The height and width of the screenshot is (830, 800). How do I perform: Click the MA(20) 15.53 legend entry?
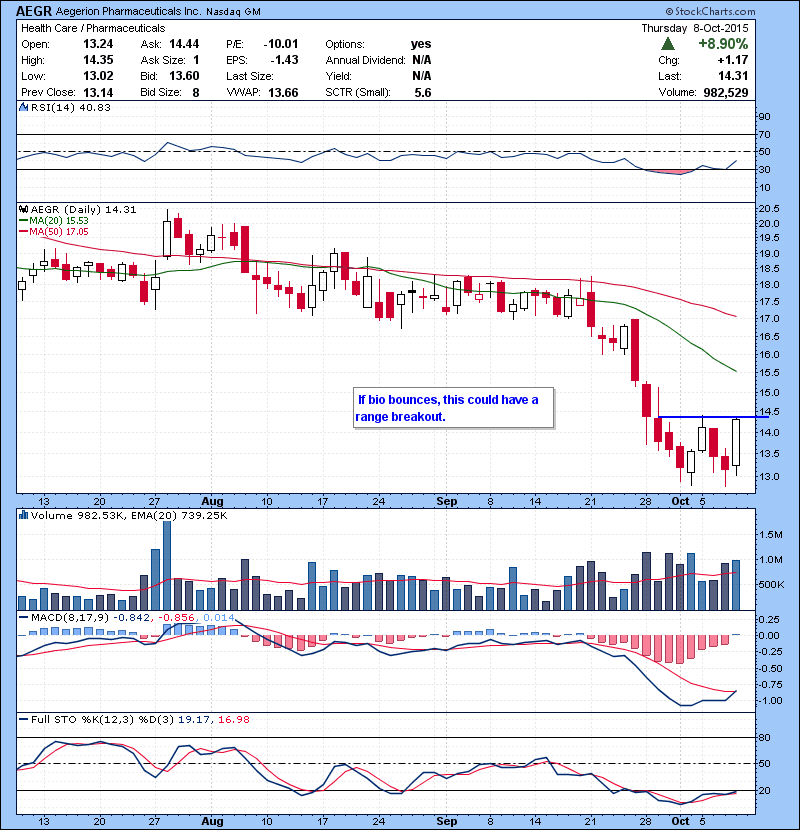tap(53, 221)
